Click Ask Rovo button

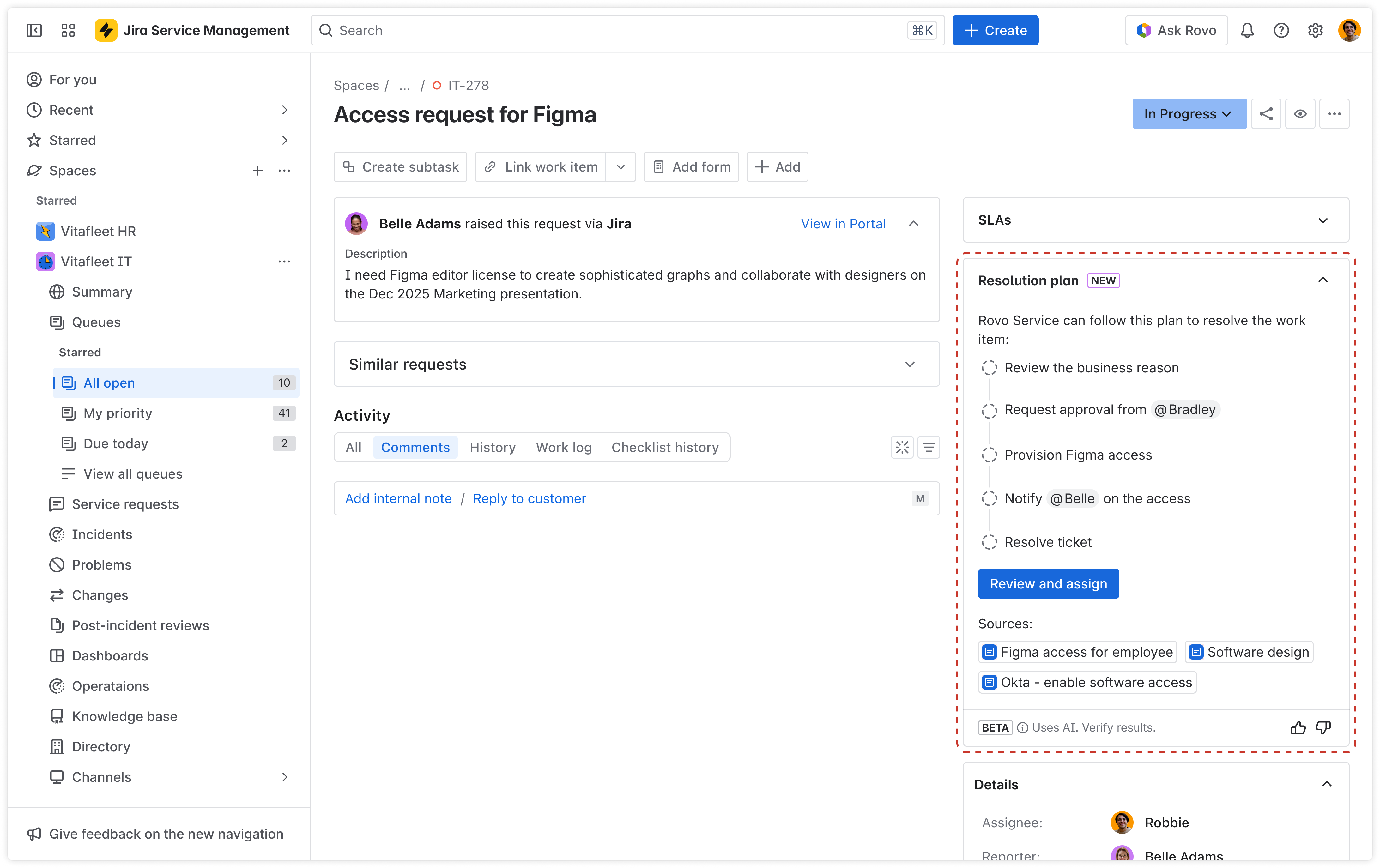(1176, 30)
